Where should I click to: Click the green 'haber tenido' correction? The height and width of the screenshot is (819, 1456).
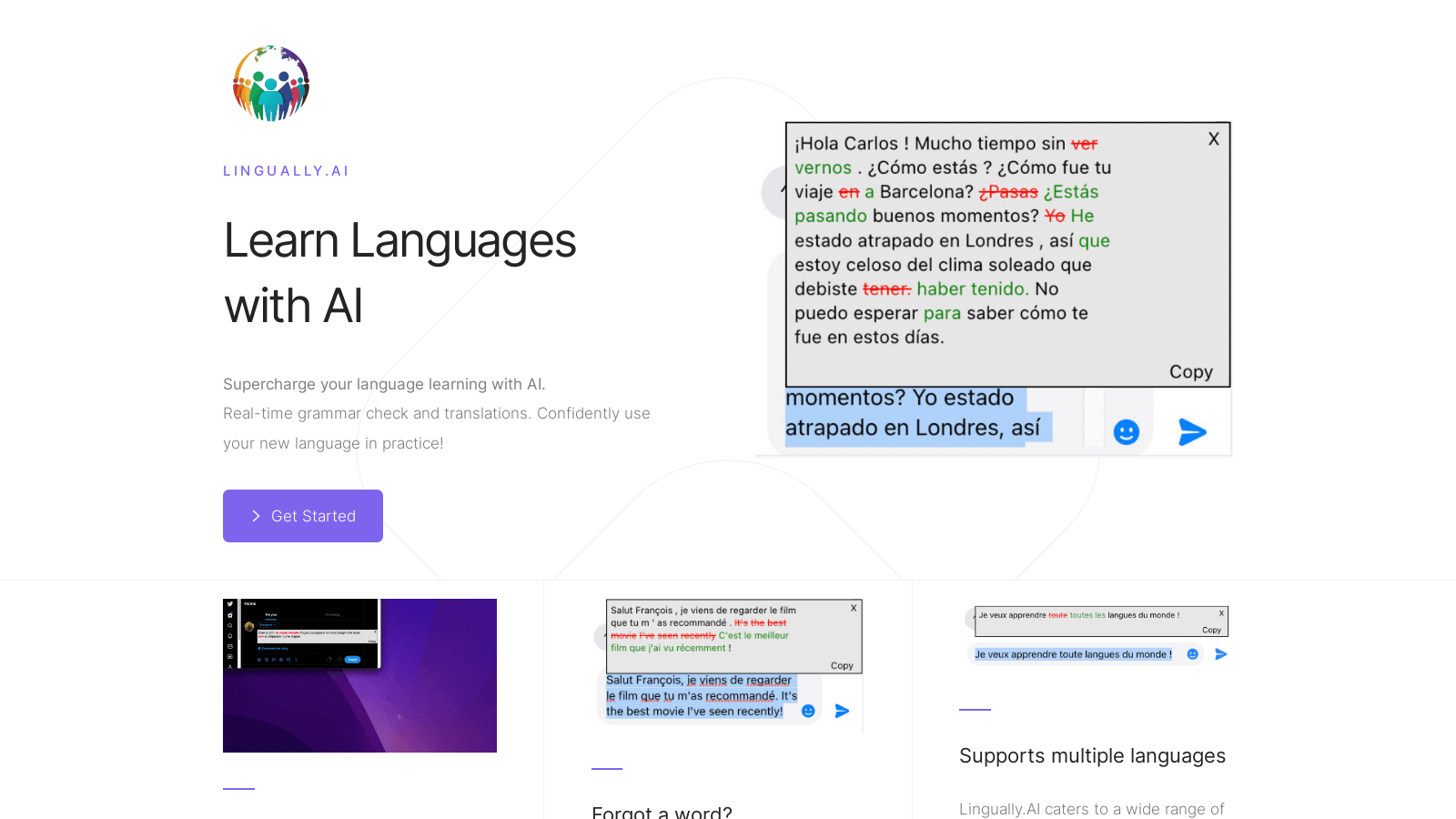972,289
